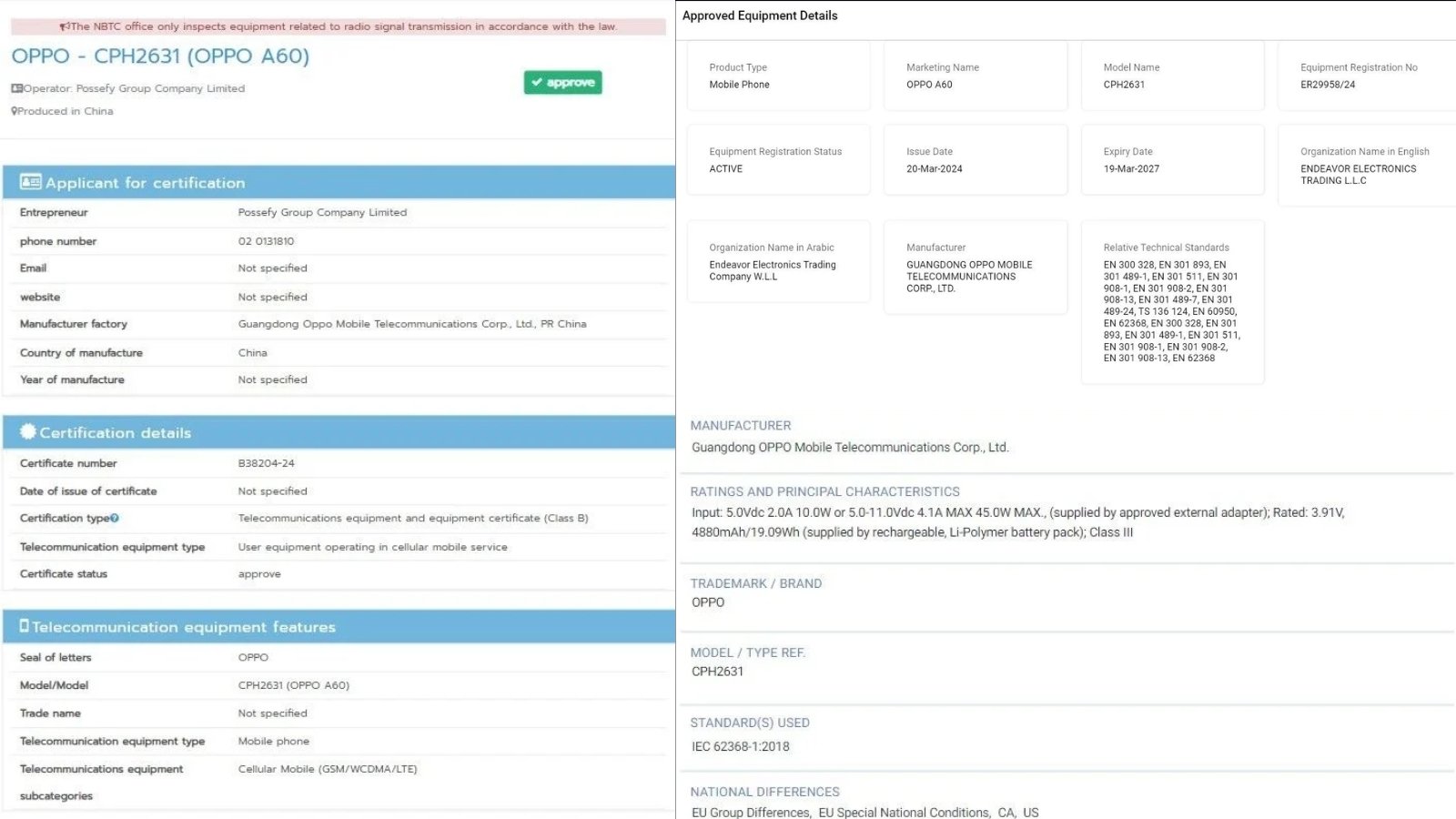Screen dimensions: 1456x819
Task: Click GUANGDONG OPPO MOBILE TELECOMMUNICATIONS CORP. manufacturer card
Action: (x=976, y=268)
